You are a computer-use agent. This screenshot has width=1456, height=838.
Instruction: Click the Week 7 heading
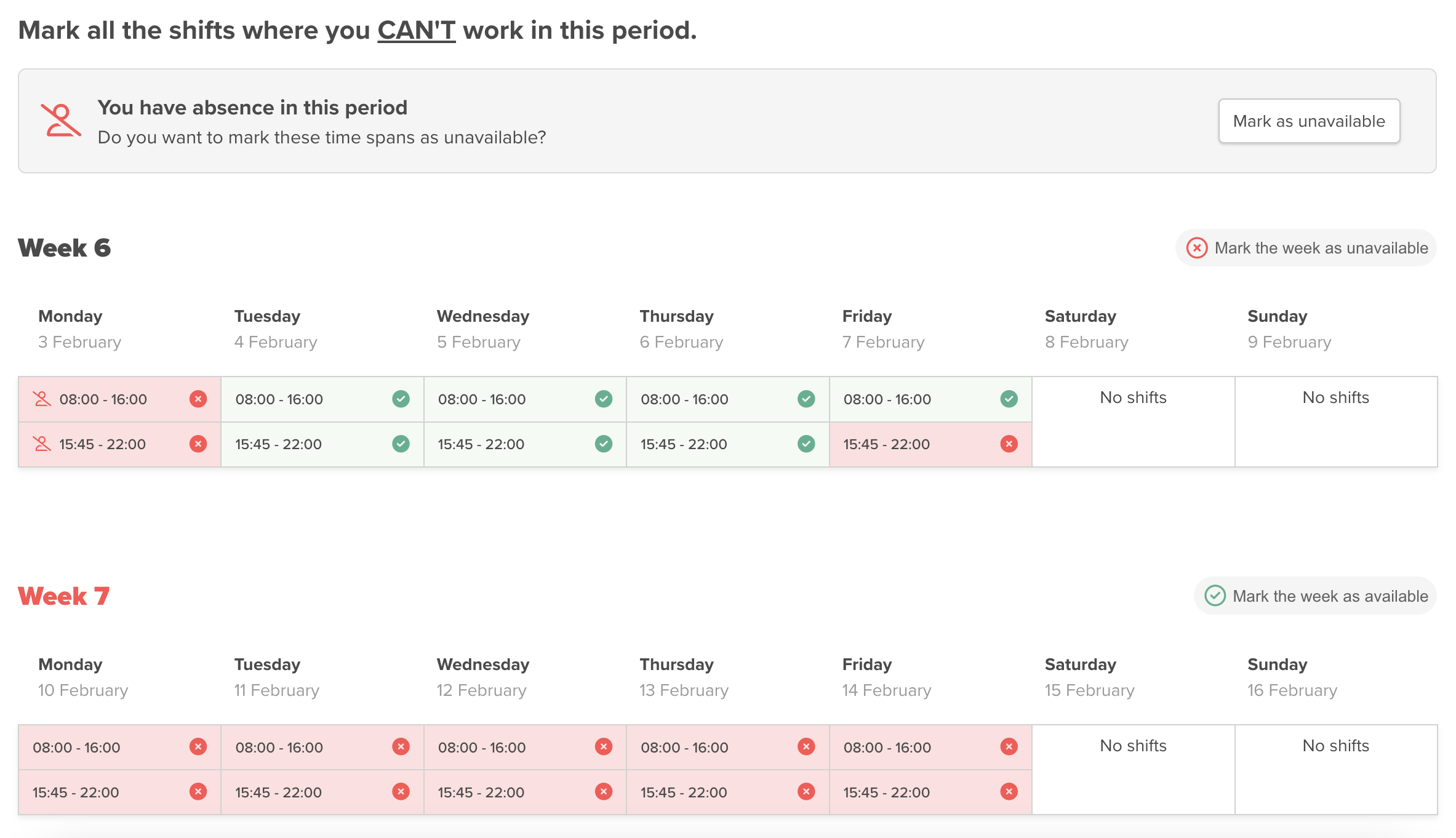64,596
